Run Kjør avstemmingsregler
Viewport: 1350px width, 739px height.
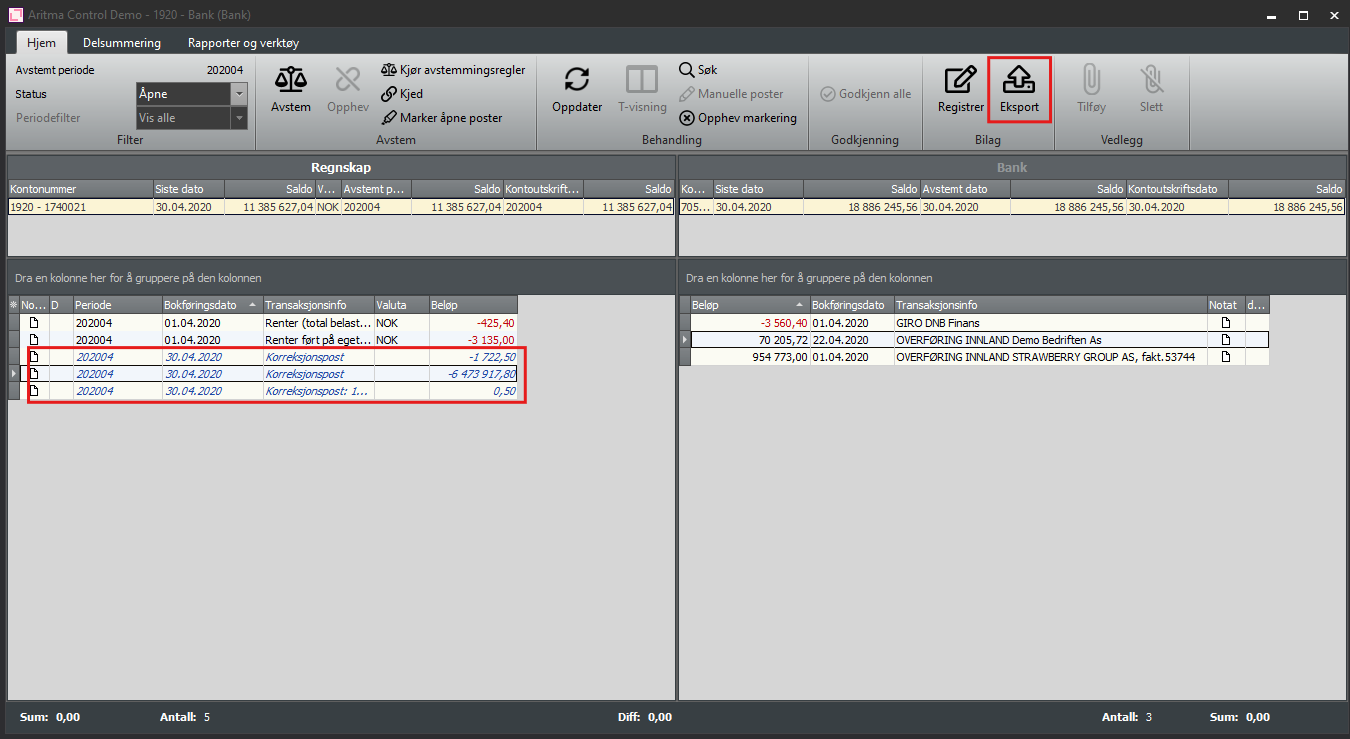tap(452, 70)
